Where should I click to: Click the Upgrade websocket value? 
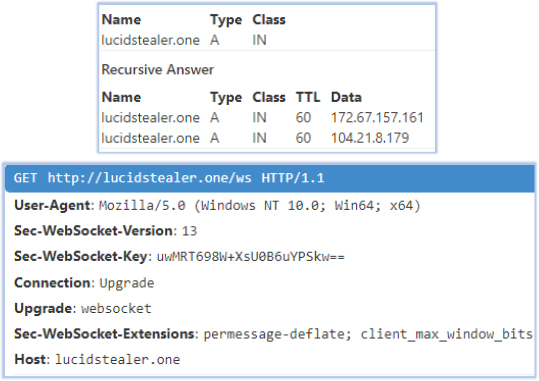pos(116,308)
